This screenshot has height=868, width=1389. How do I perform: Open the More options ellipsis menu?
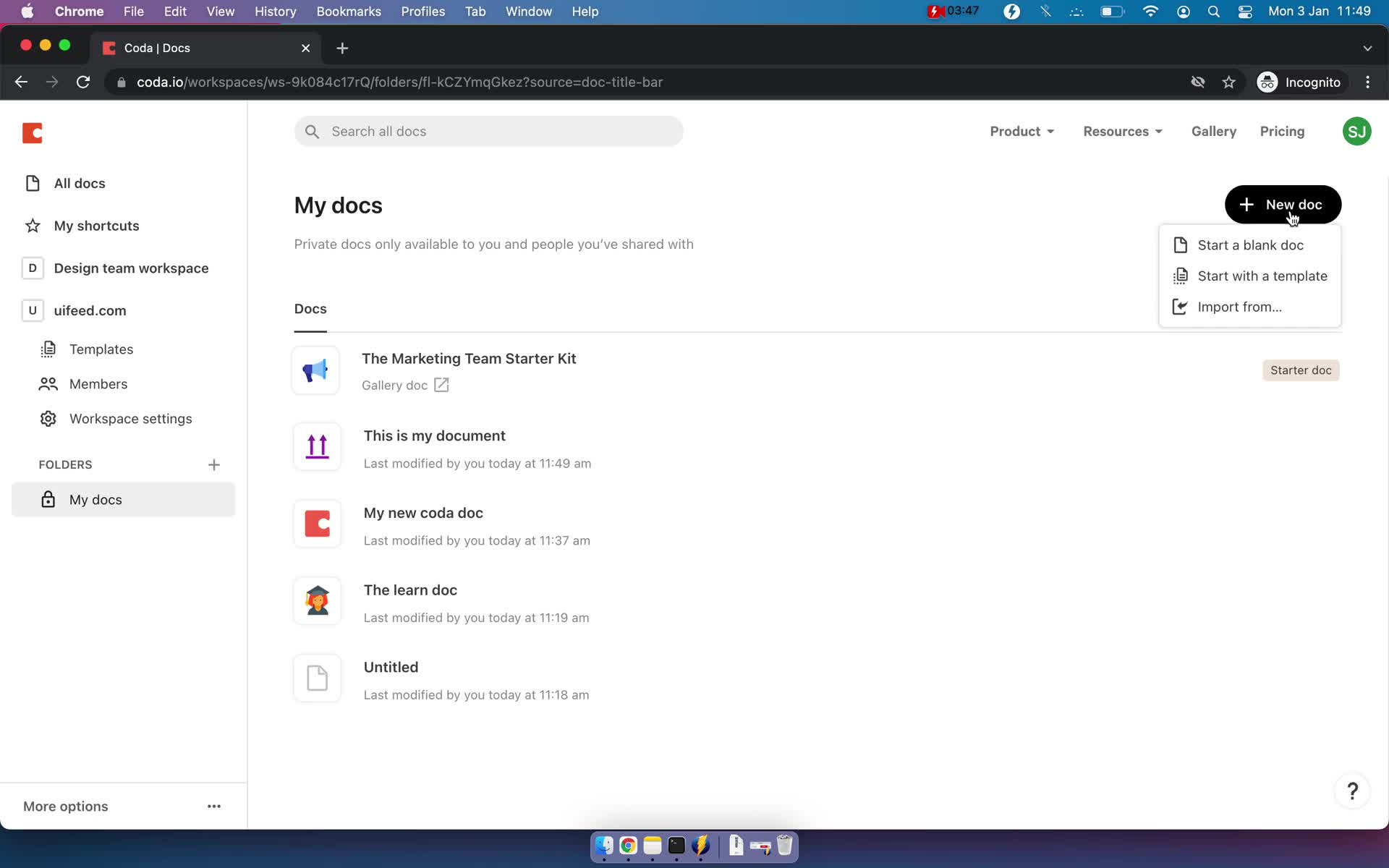click(x=214, y=806)
